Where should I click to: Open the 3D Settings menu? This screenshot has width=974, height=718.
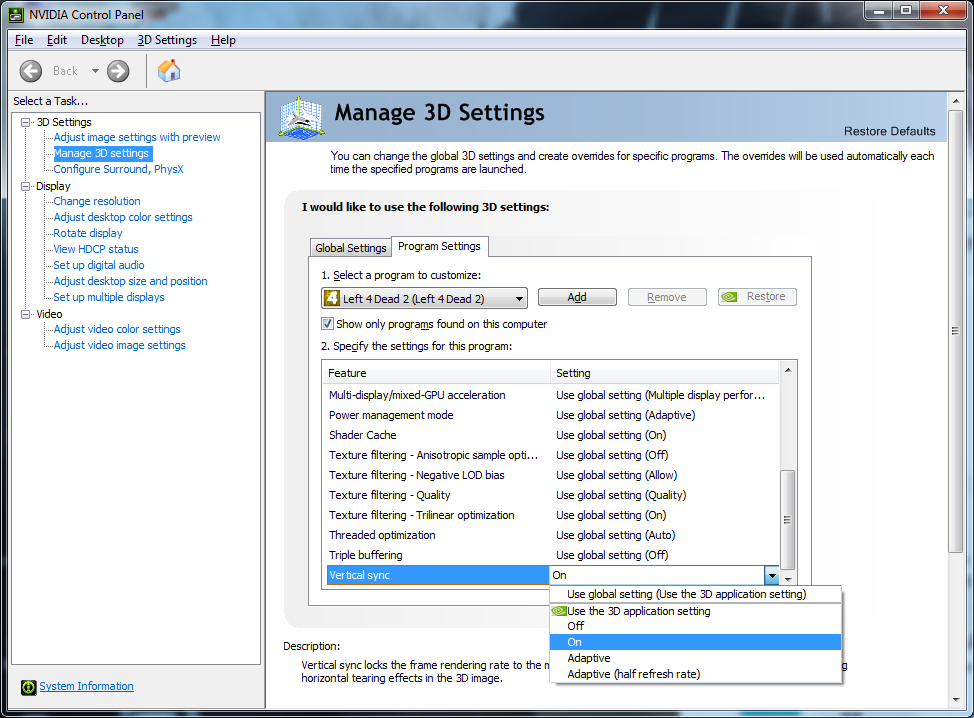167,40
